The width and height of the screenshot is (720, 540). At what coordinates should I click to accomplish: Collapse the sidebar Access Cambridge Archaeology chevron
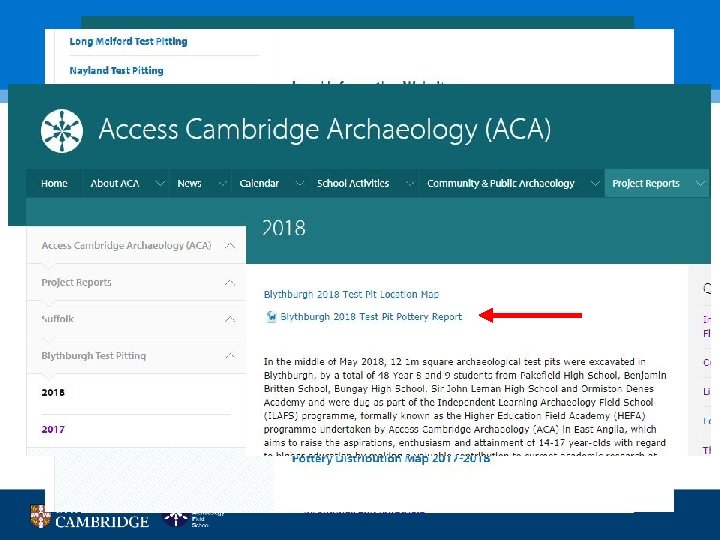click(230, 246)
